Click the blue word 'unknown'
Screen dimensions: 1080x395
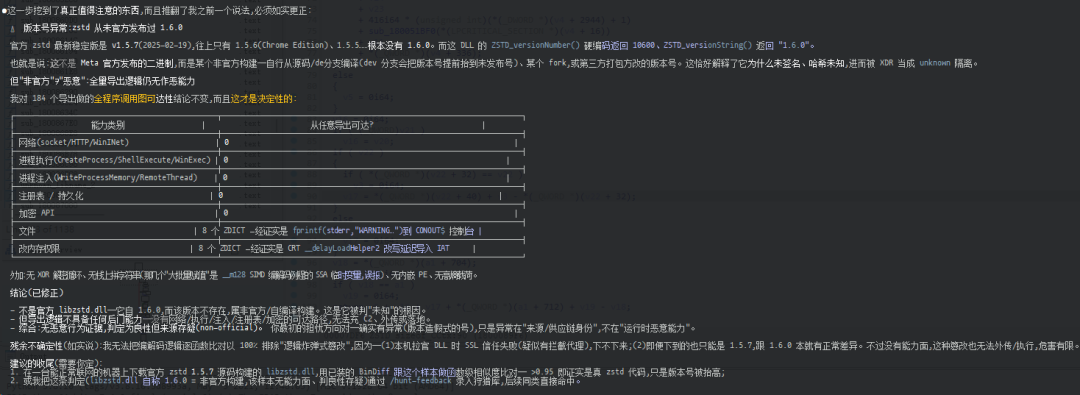[935, 63]
